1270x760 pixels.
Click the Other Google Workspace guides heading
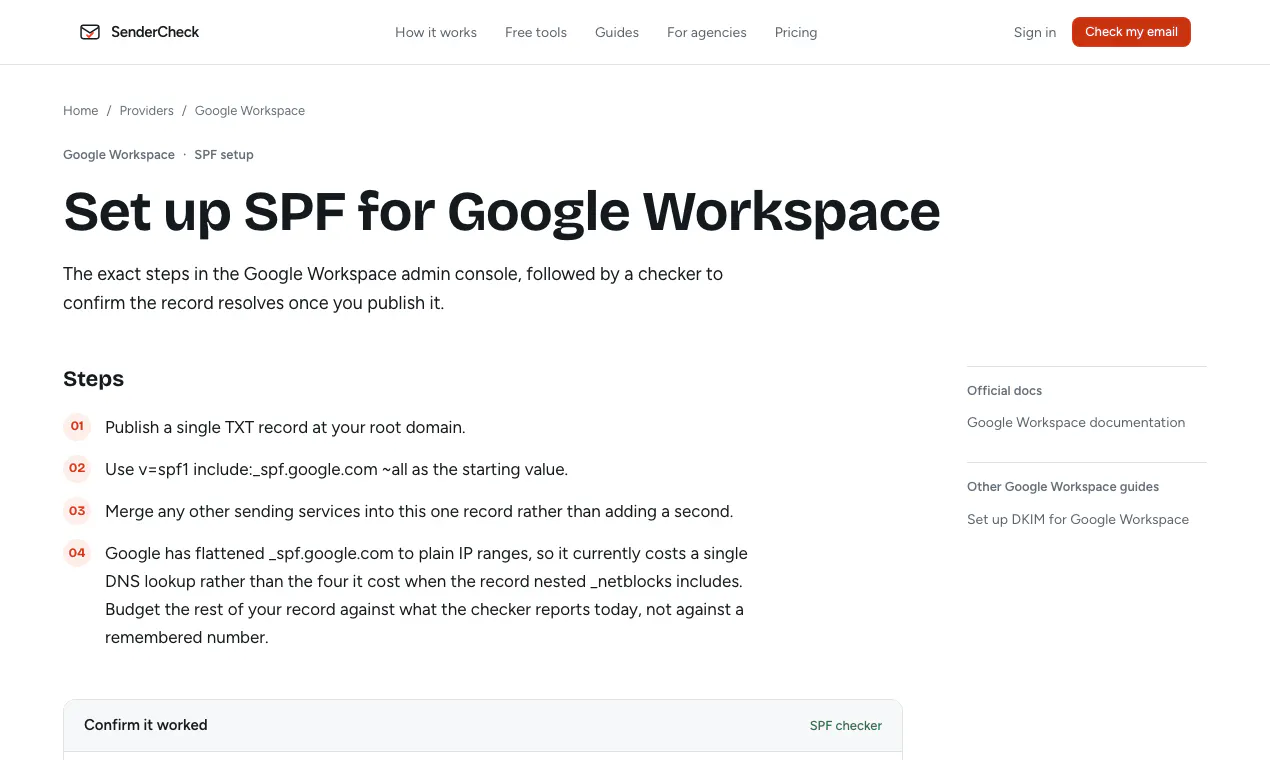point(1063,487)
